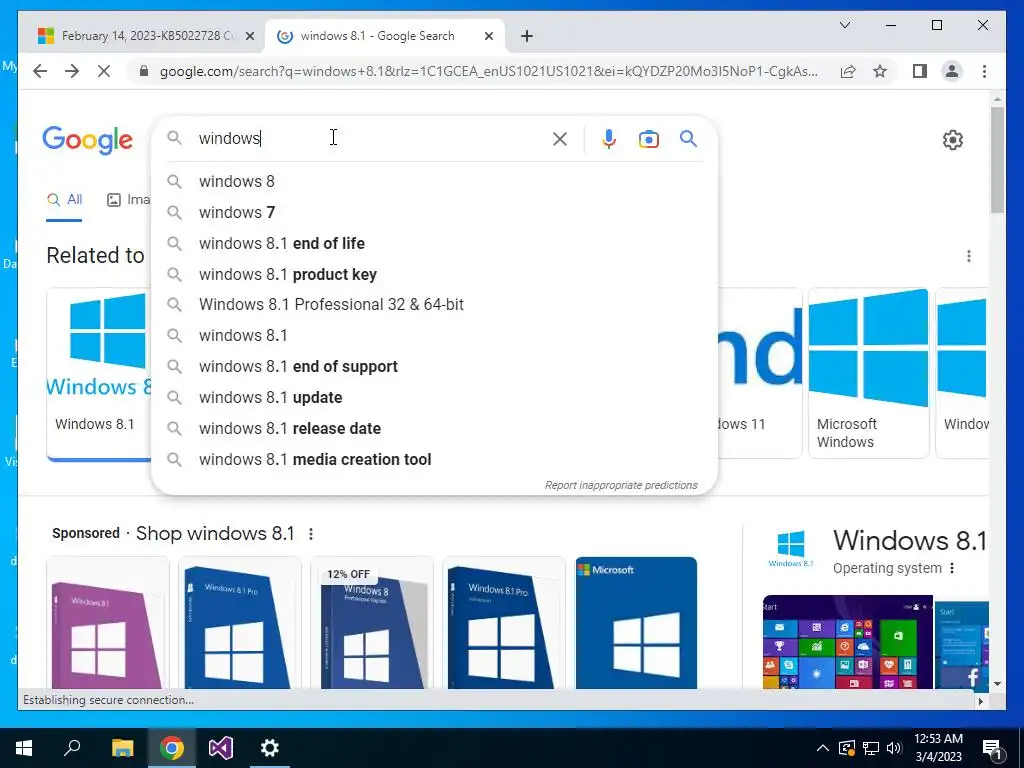Open the tab search chevron in title bar
The height and width of the screenshot is (768, 1024).
[844, 25]
